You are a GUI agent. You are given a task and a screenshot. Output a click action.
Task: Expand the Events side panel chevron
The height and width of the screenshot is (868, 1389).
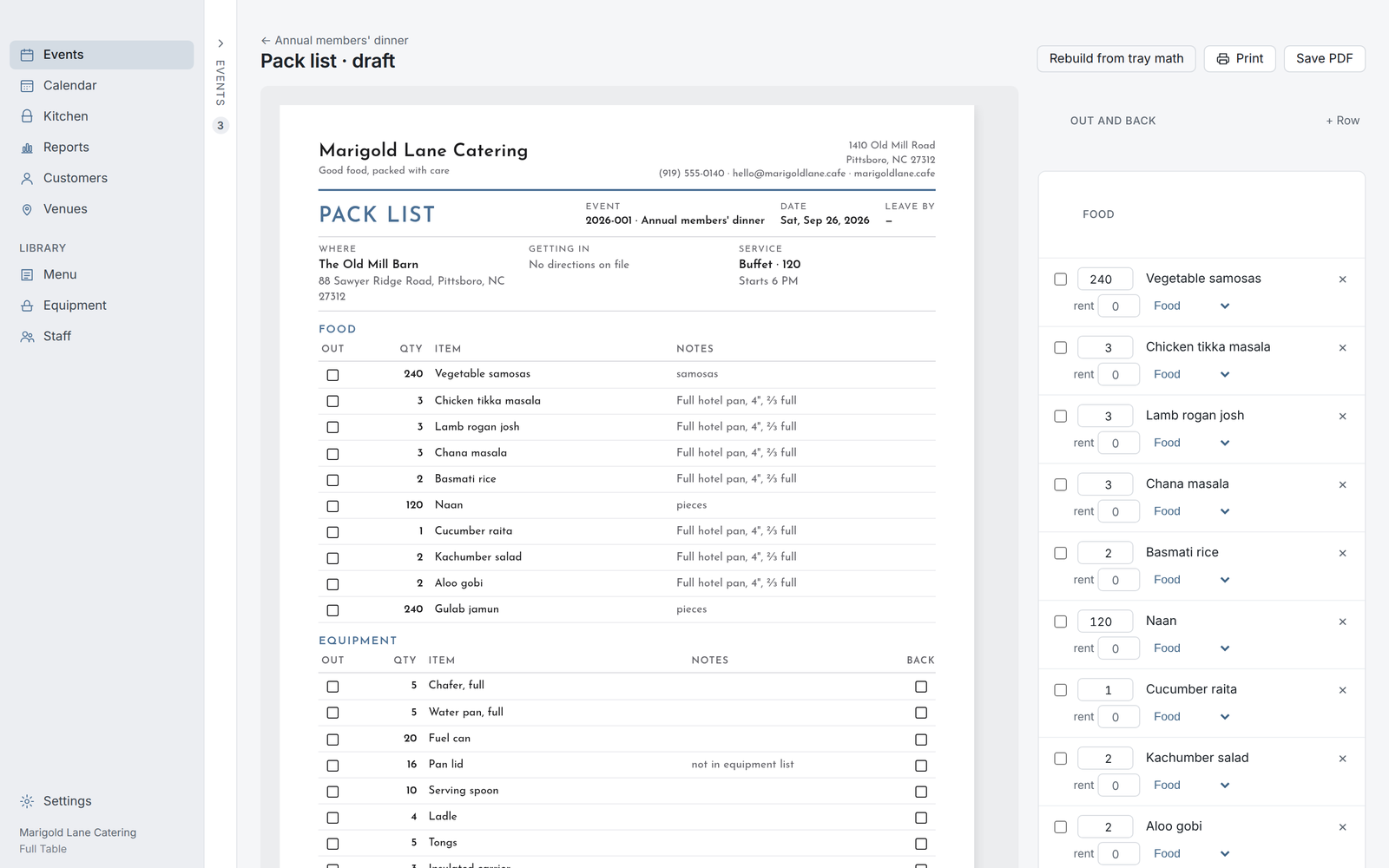click(x=221, y=43)
